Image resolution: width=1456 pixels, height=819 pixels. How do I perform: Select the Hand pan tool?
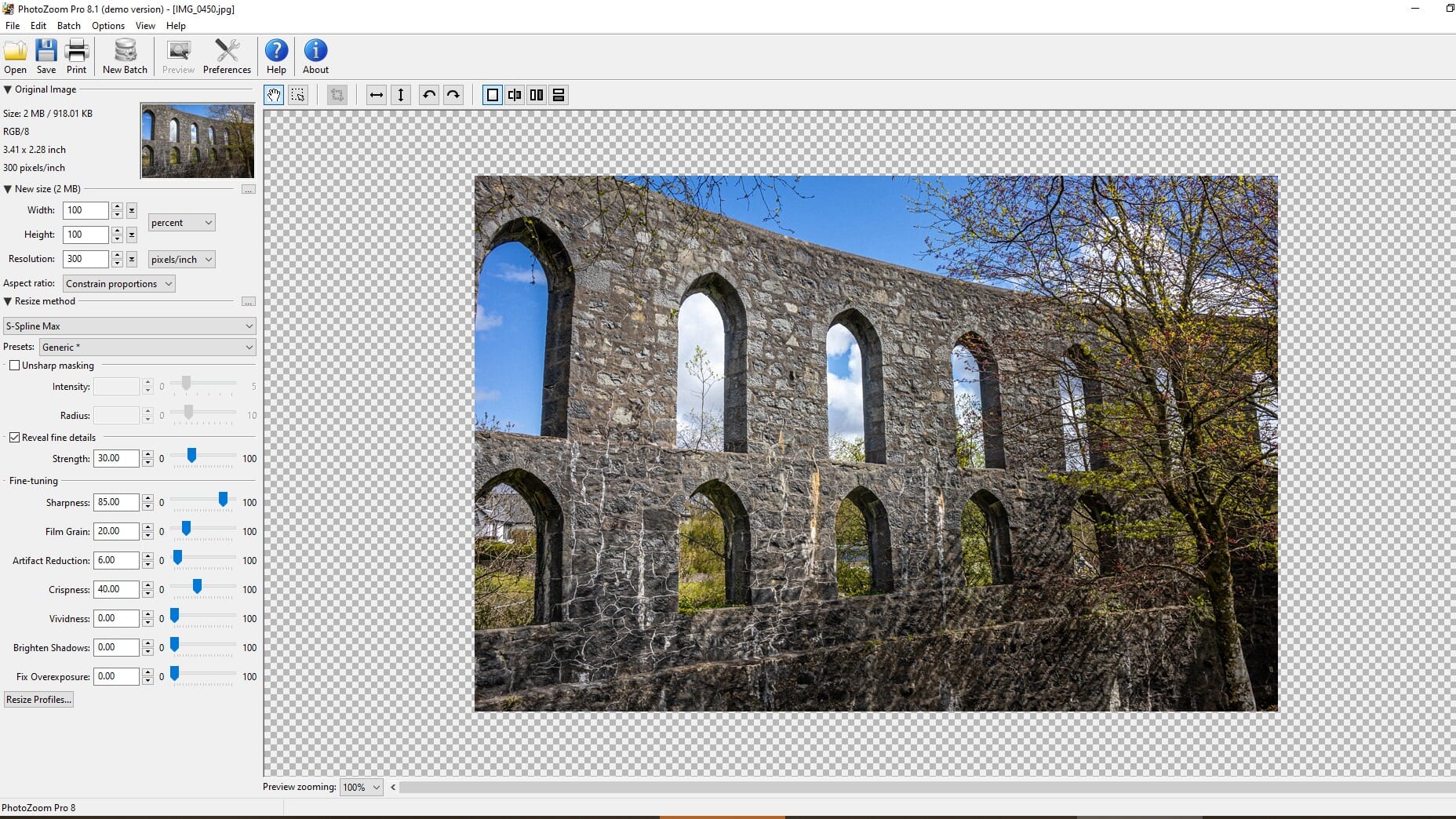point(274,95)
